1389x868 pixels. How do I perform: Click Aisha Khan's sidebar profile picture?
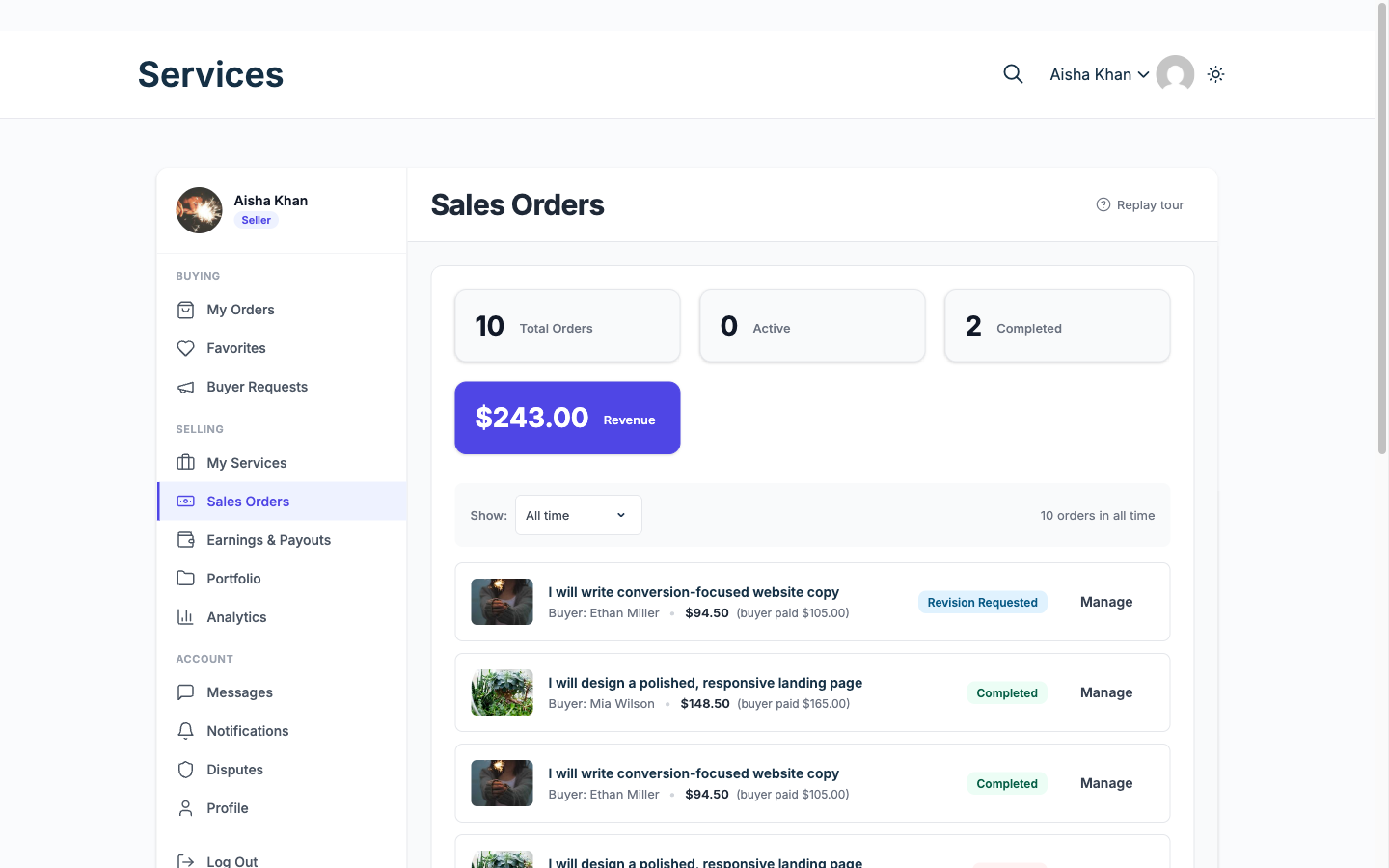[x=199, y=210]
